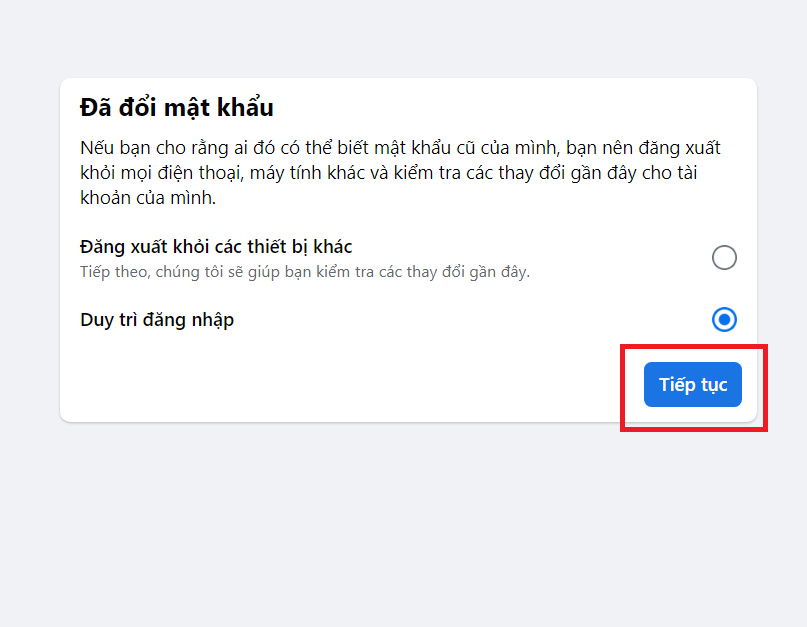The width and height of the screenshot is (807, 627).
Task: Click the password change explanation paragraph
Action: point(400,172)
